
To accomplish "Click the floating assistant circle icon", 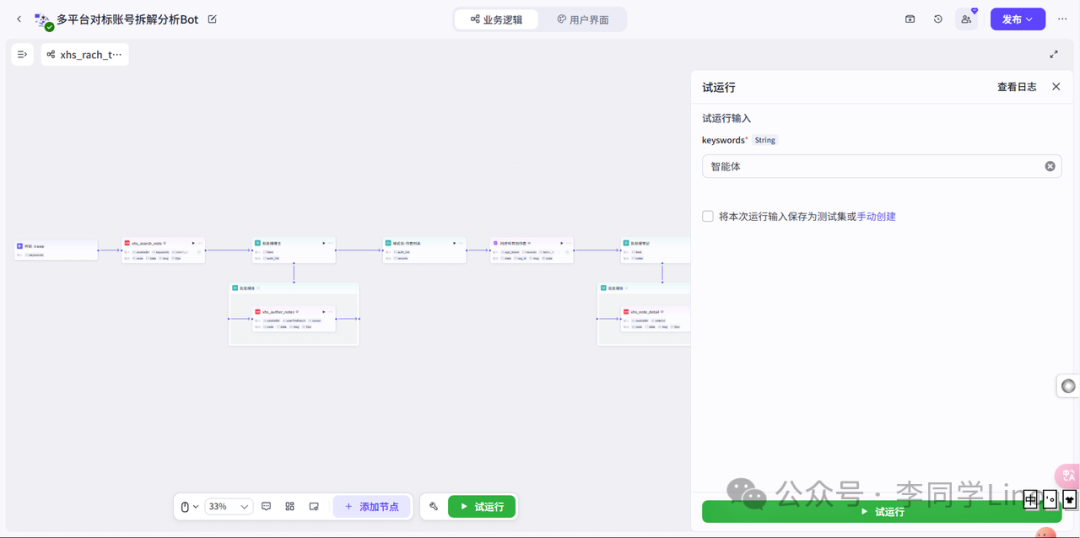I will click(x=1068, y=386).
